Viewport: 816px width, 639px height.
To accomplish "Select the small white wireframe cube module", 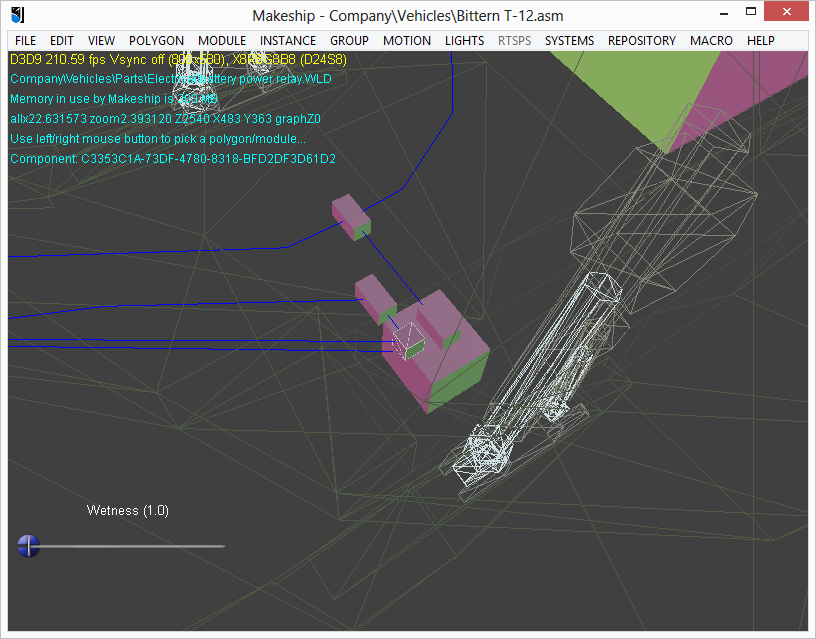I will click(409, 341).
